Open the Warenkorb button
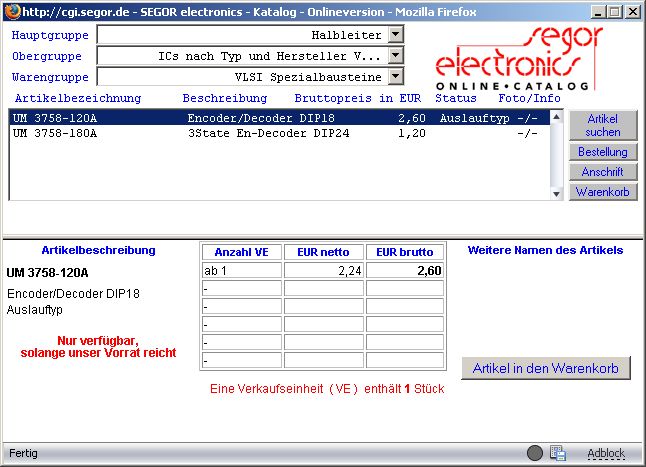646x467 pixels. (603, 192)
